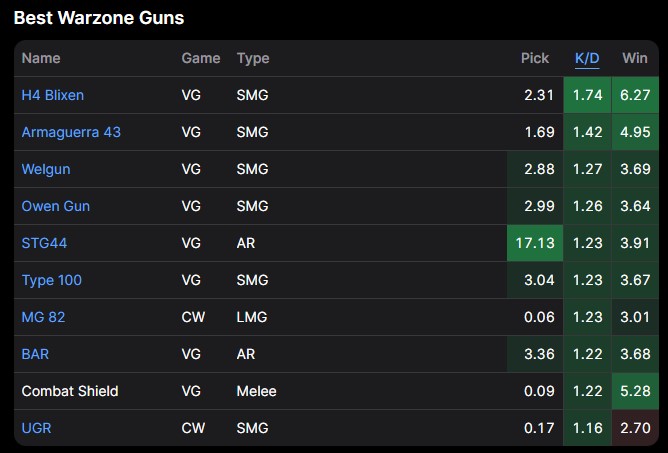The image size is (668, 453).
Task: Click the Welgun weapon link
Action: coord(46,169)
